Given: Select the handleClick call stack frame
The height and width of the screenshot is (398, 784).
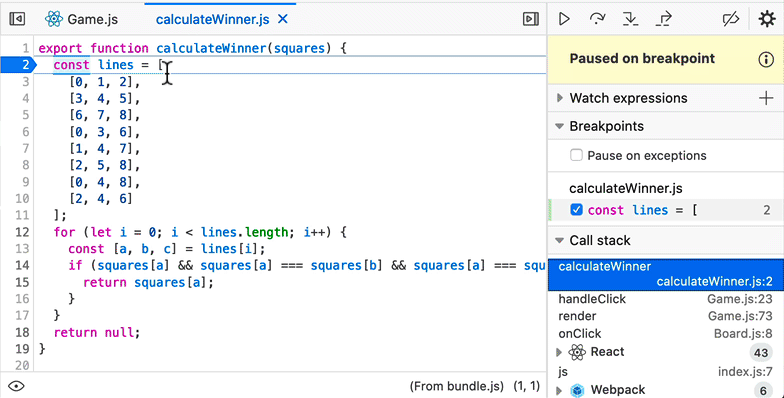Looking at the screenshot, I should click(666, 299).
